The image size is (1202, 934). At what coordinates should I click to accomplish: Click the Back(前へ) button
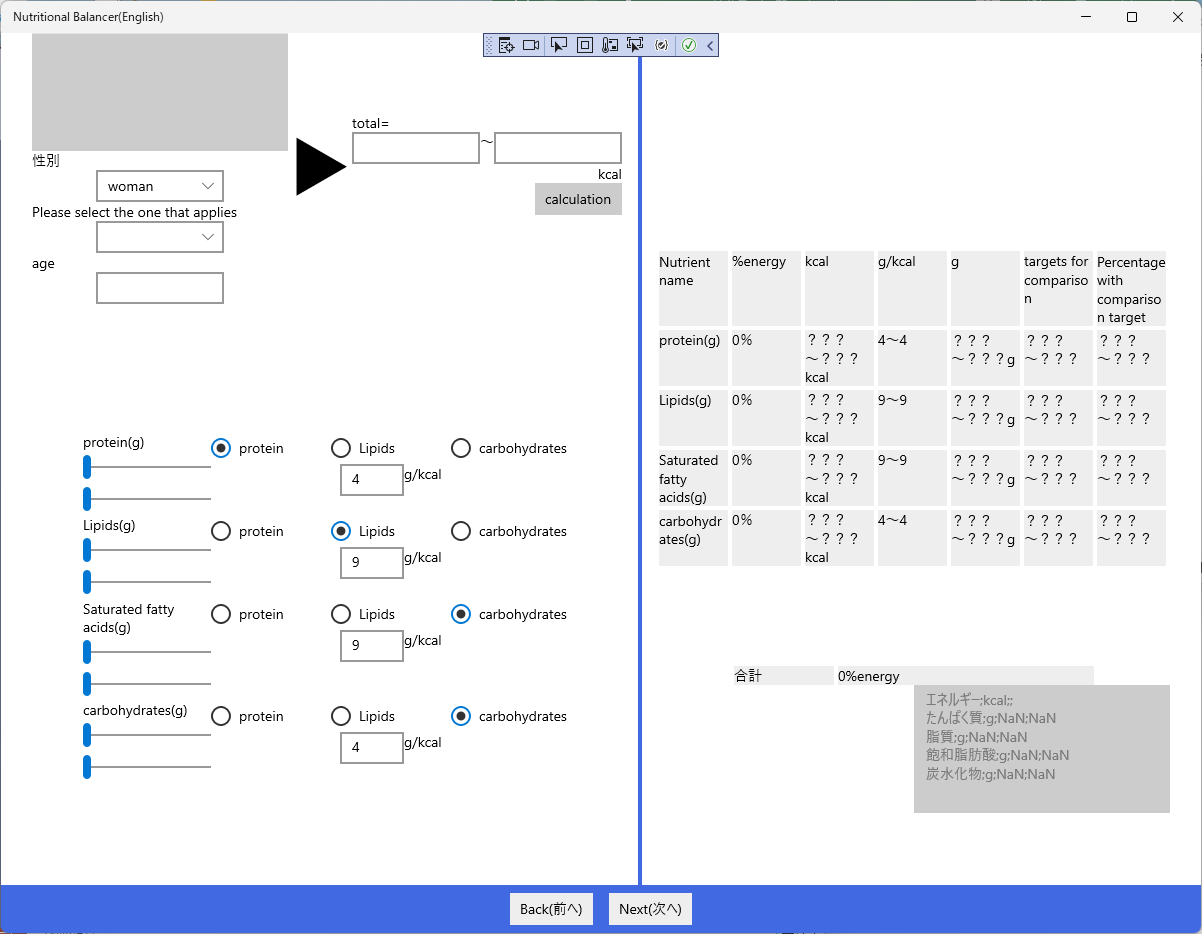click(x=551, y=909)
